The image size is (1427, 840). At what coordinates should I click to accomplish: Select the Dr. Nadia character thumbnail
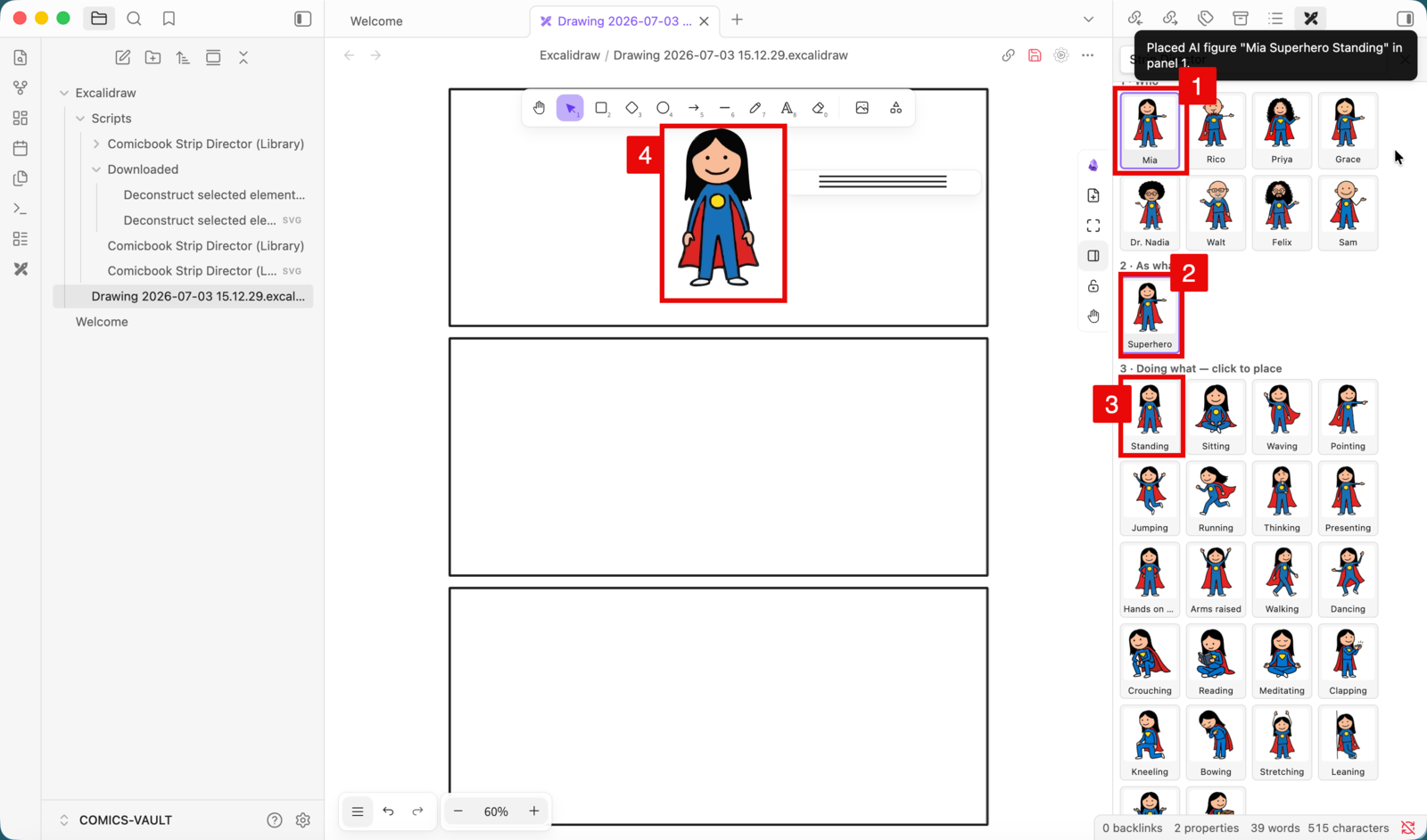coord(1150,212)
